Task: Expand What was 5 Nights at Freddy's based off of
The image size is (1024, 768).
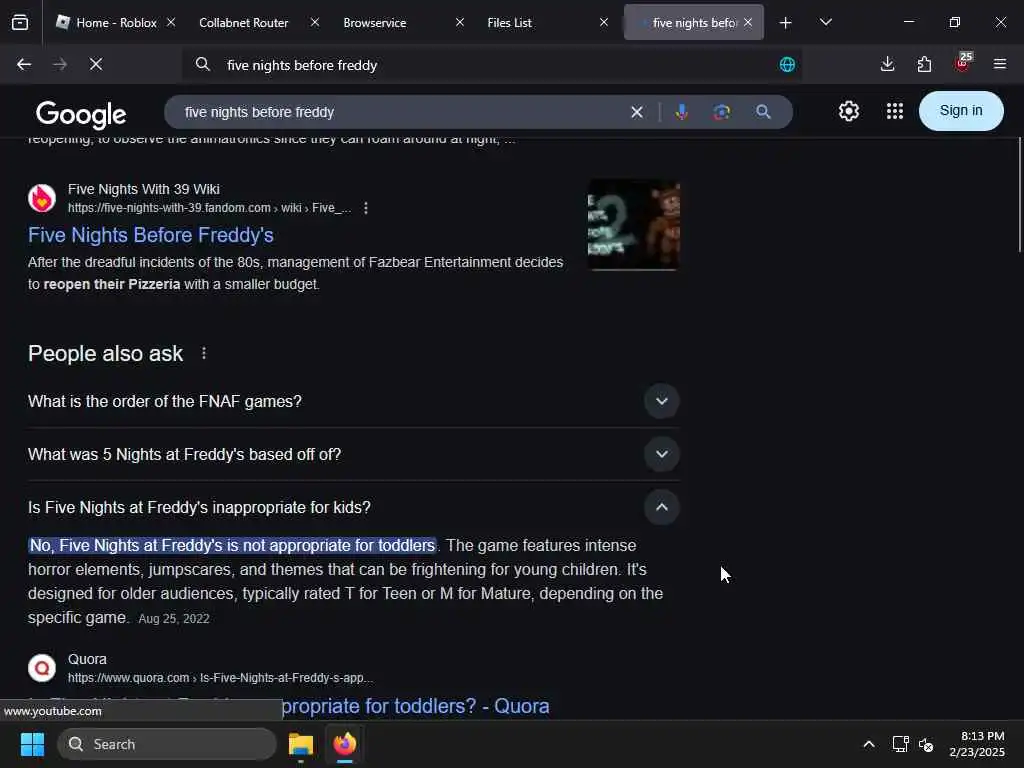Action: pos(662,454)
